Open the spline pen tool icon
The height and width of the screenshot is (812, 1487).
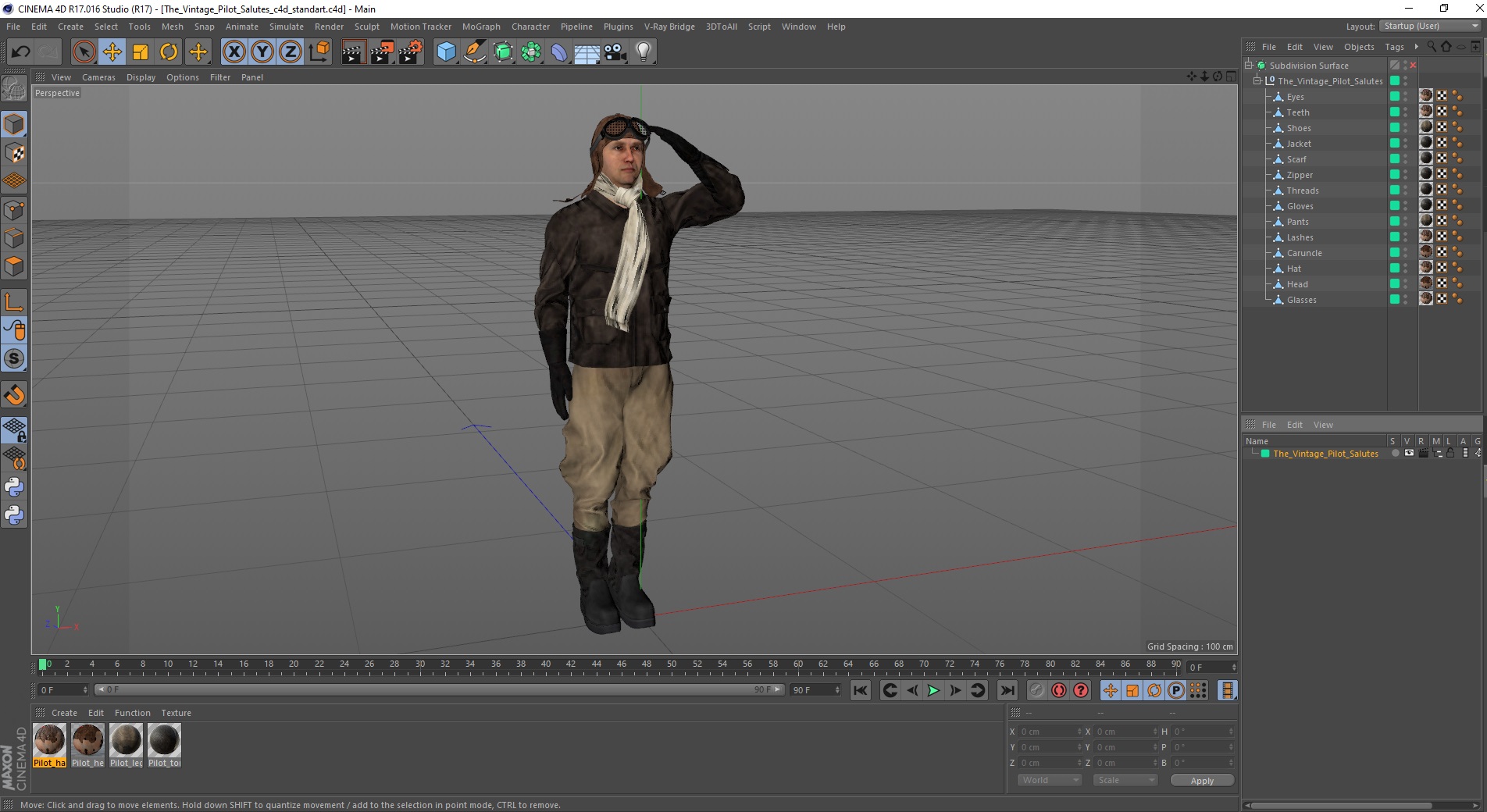[475, 52]
